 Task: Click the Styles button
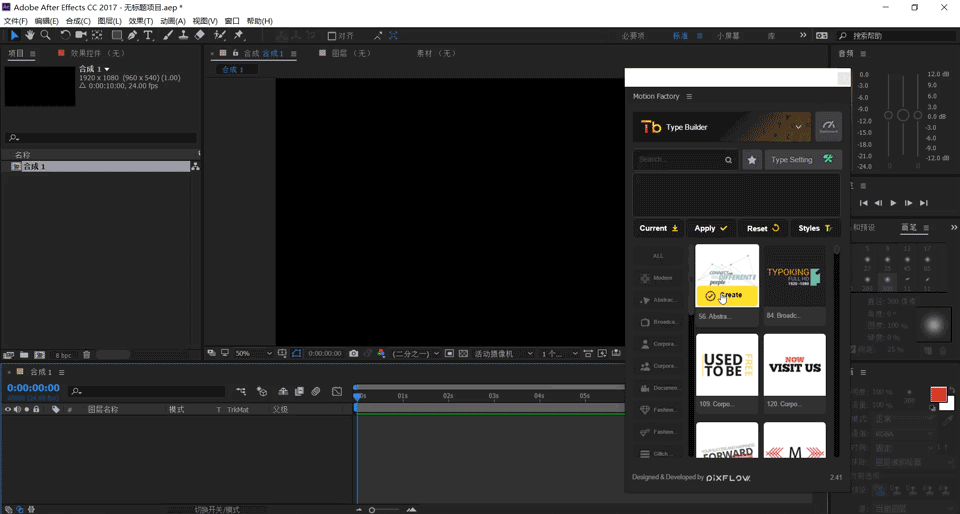[816, 228]
